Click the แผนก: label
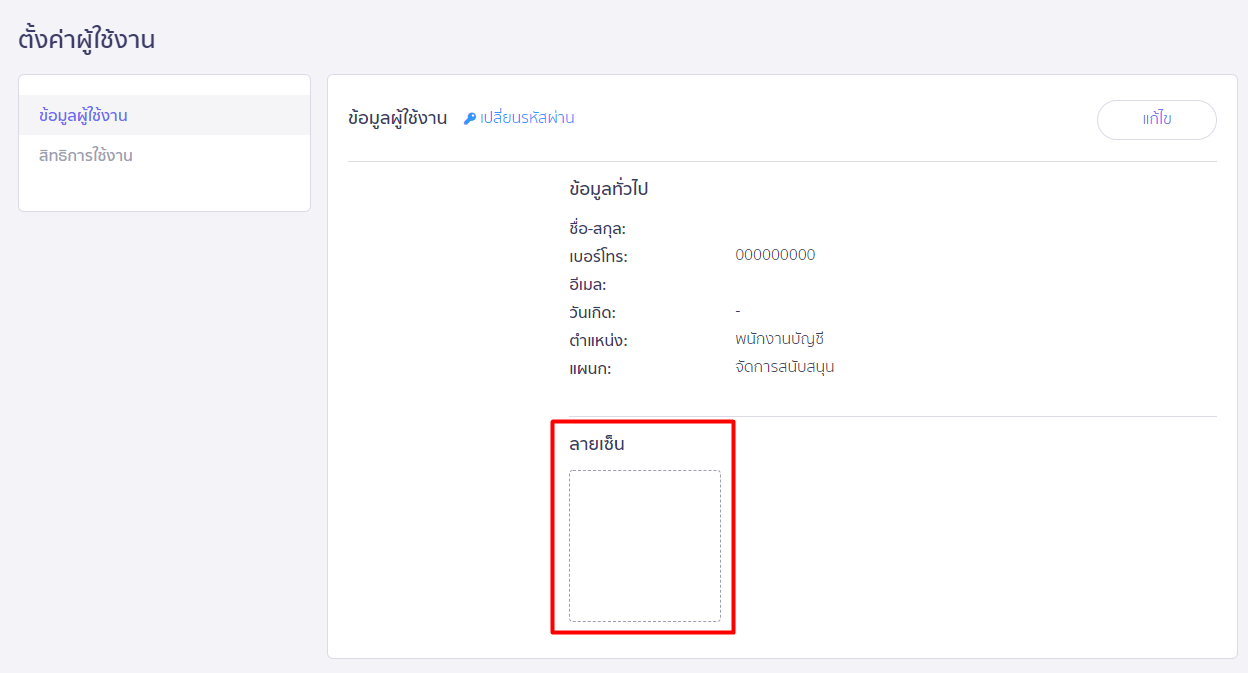The image size is (1248, 673). coord(590,369)
